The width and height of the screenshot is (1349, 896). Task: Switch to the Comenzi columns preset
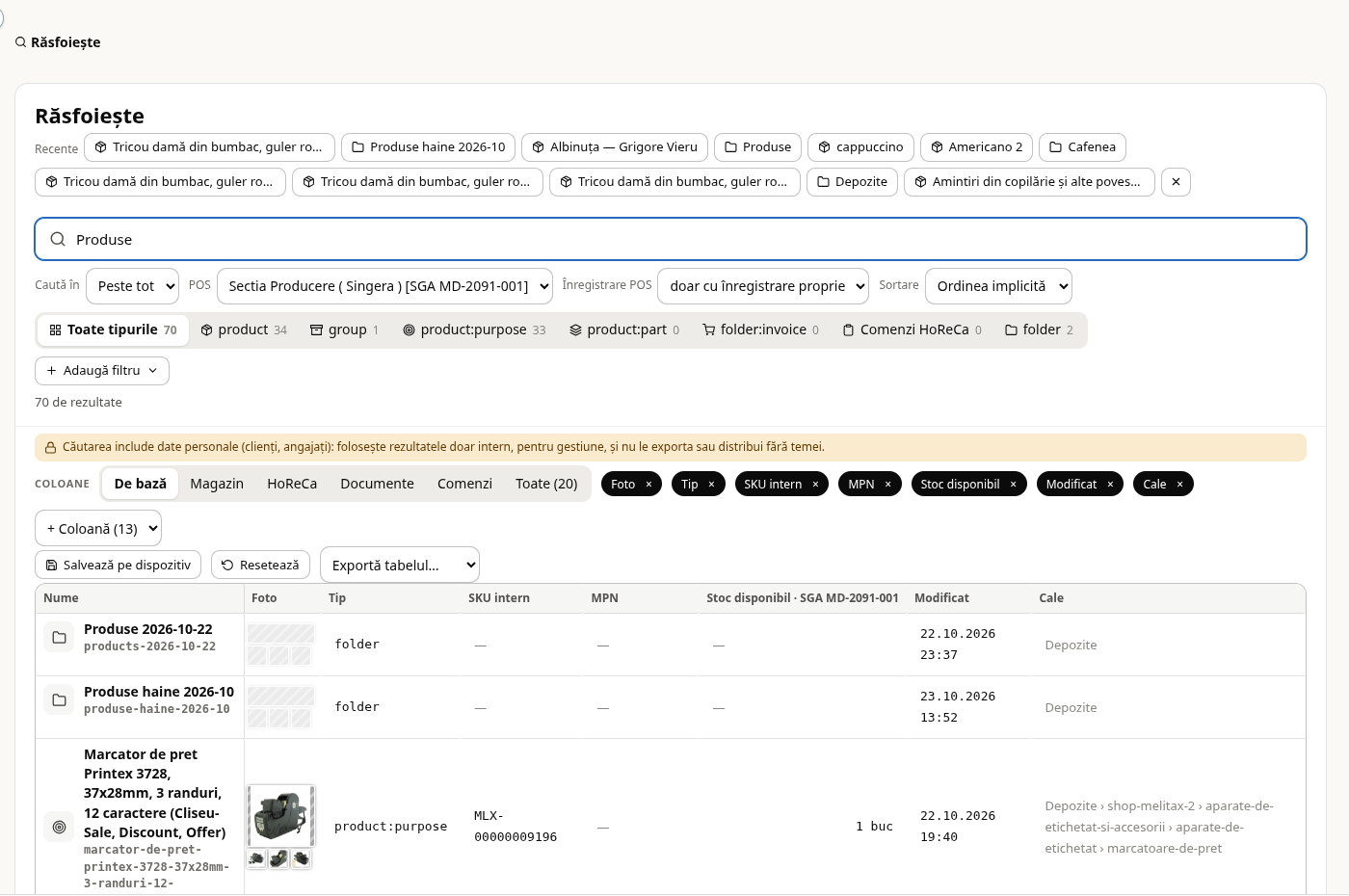click(464, 484)
